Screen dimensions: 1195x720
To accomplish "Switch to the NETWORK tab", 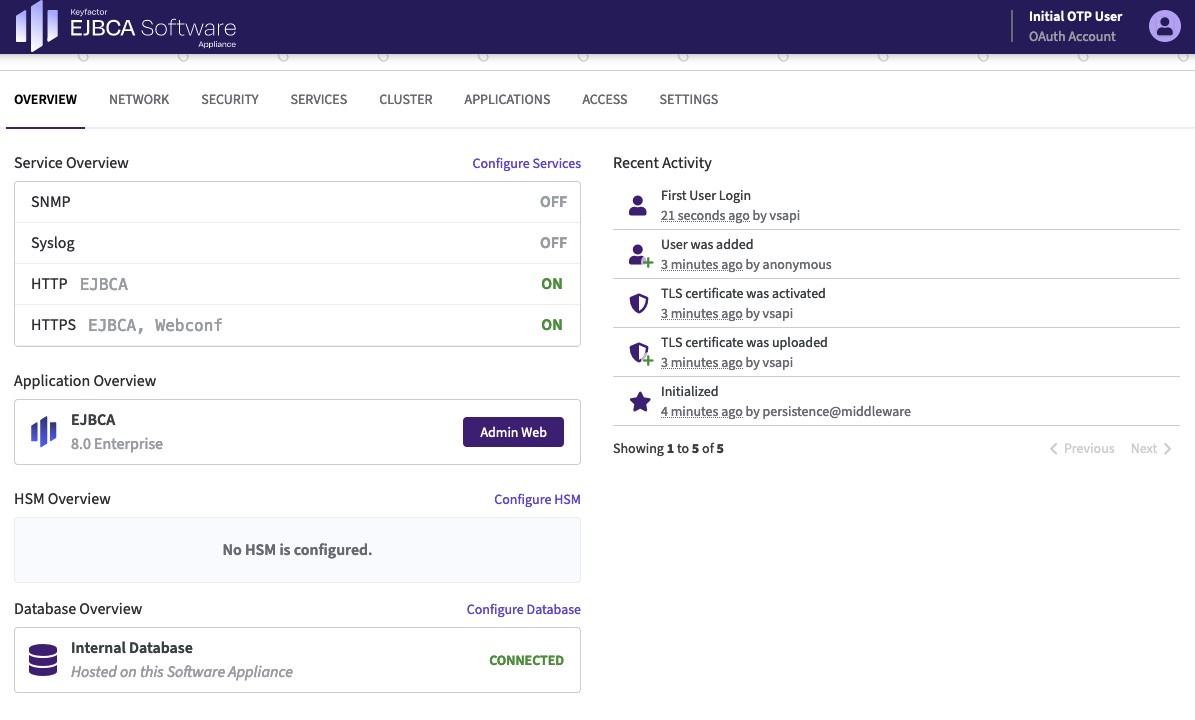I will pyautogui.click(x=139, y=100).
